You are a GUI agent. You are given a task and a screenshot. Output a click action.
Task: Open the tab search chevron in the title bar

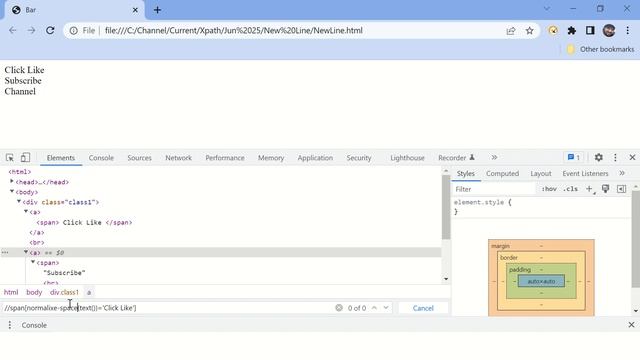[x=547, y=9]
